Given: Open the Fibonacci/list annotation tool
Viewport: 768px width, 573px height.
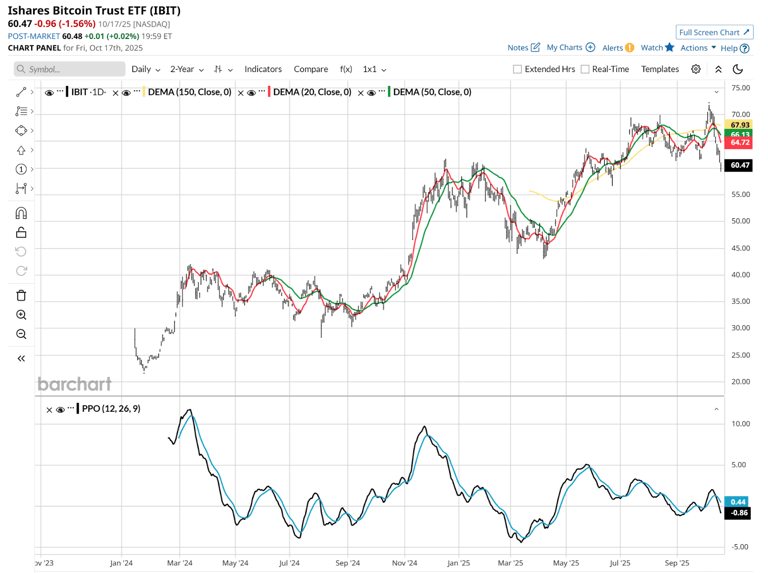Looking at the screenshot, I should tap(21, 111).
